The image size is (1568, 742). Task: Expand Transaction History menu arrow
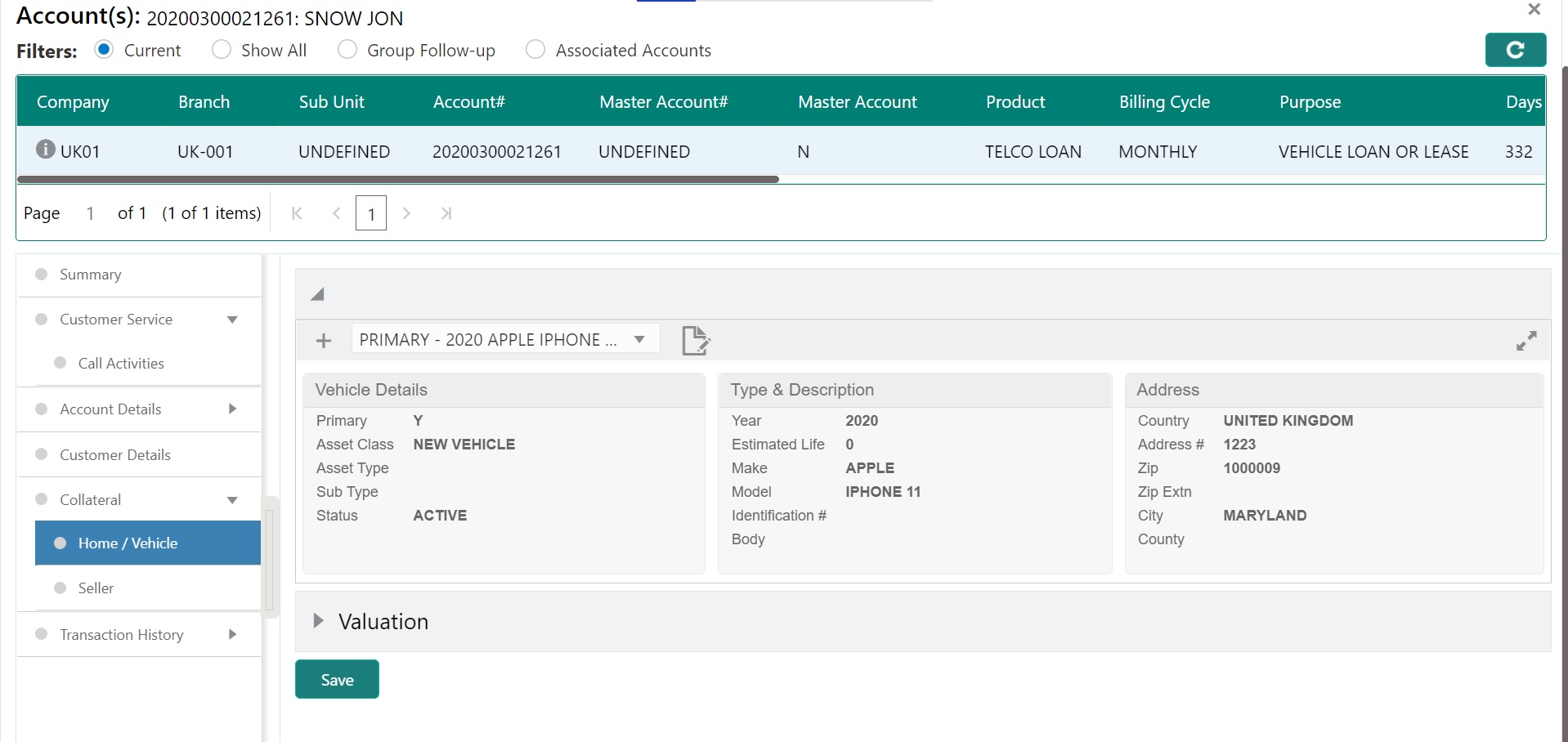(x=232, y=634)
